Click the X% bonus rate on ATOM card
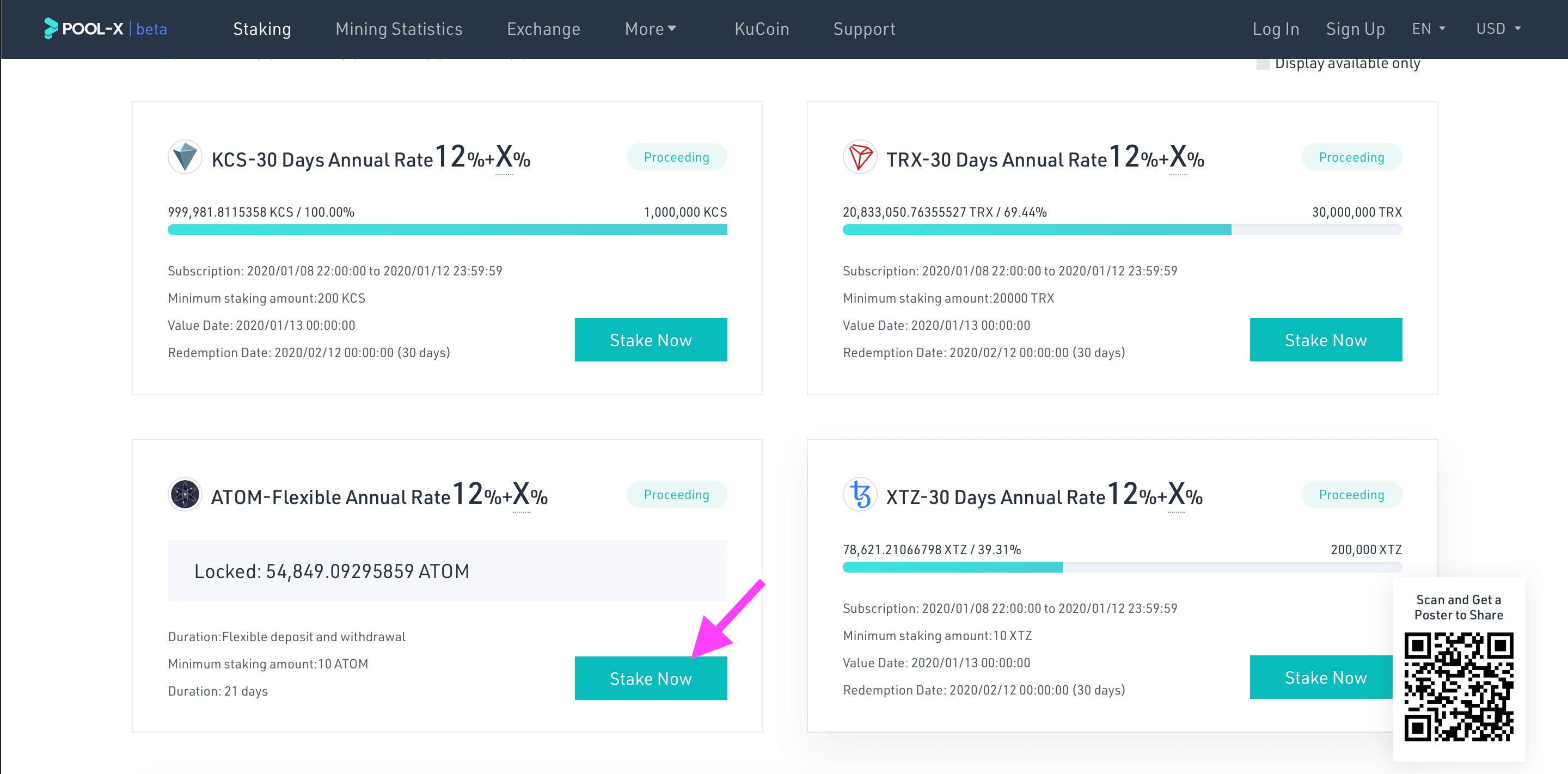The width and height of the screenshot is (1568, 774). click(x=530, y=495)
